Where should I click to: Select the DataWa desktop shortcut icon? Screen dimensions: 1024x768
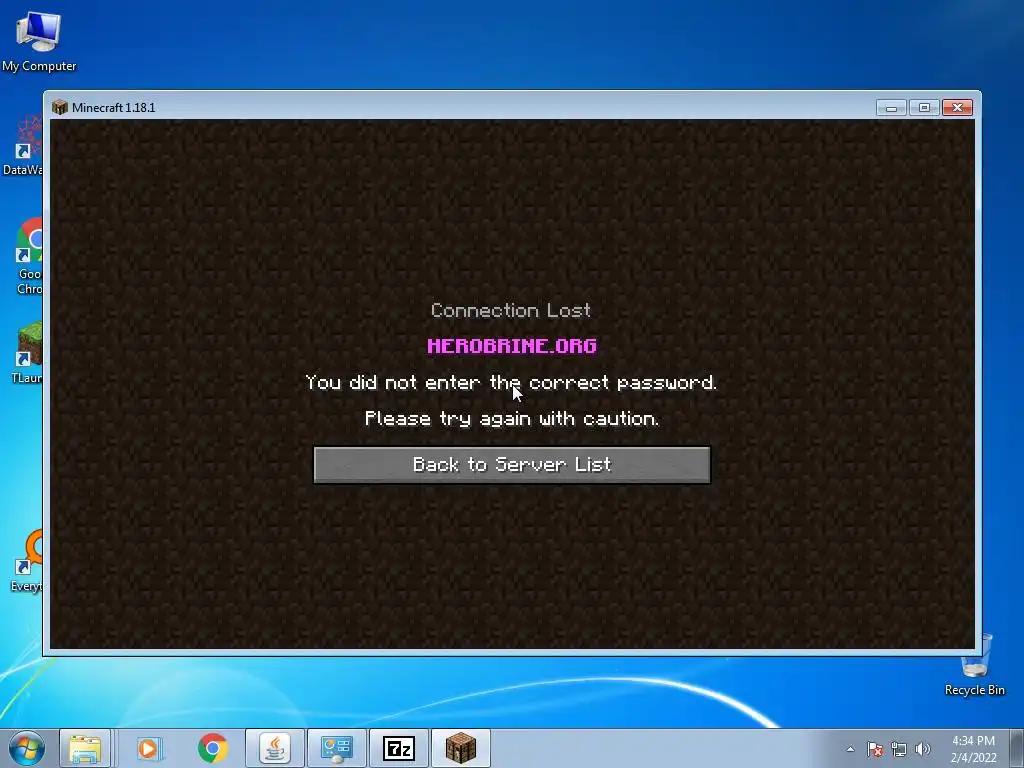pyautogui.click(x=24, y=145)
